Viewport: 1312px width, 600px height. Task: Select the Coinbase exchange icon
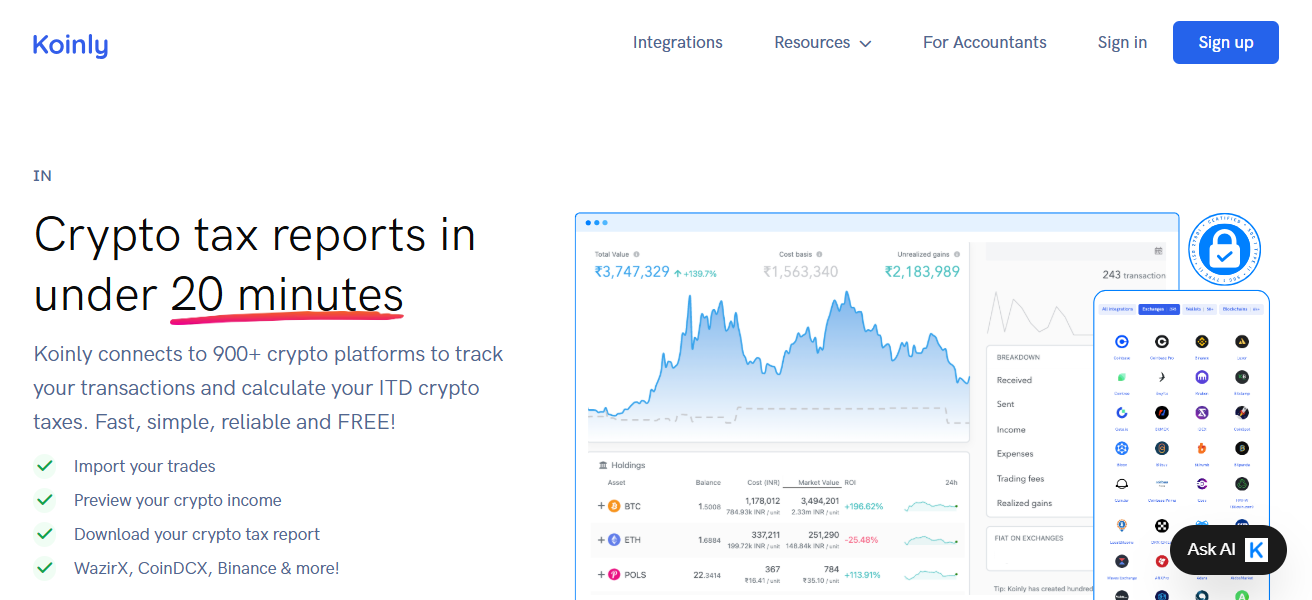pos(1122,342)
